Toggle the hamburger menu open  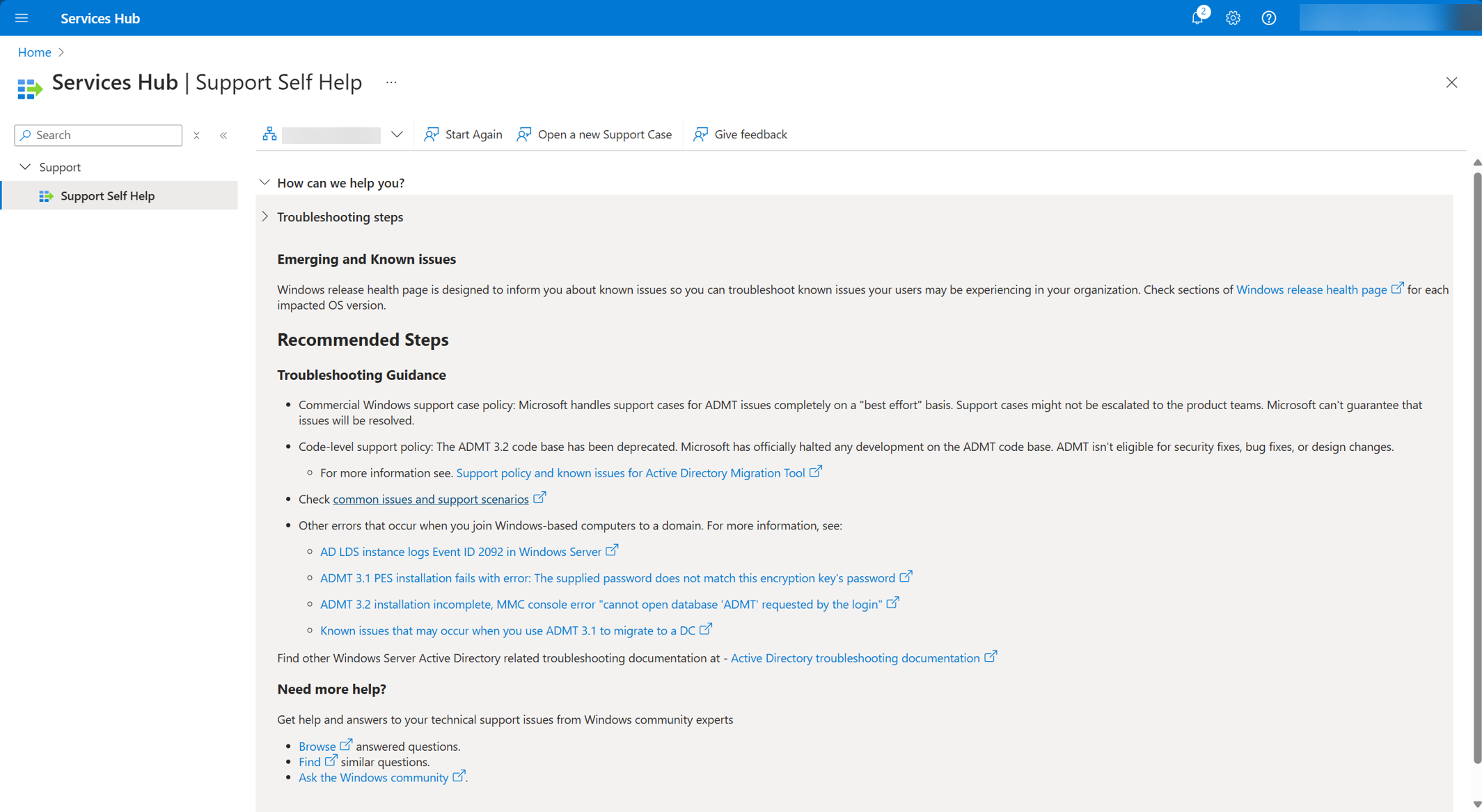[21, 17]
